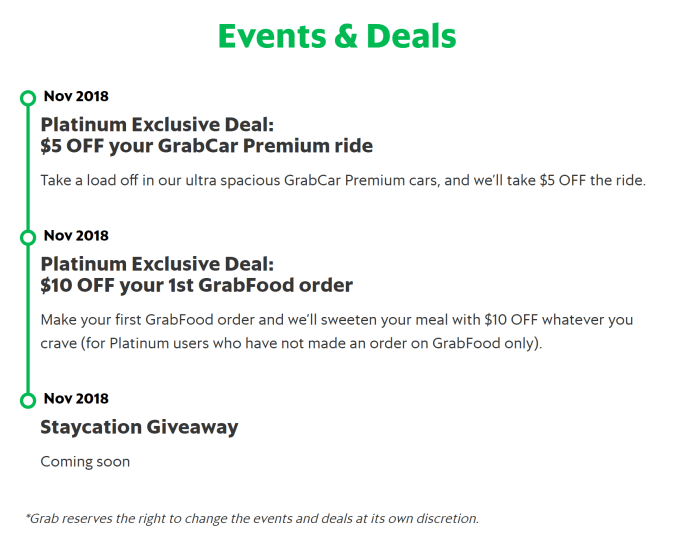The image size is (696, 534).
Task: Click the "Coming soon" text
Action: coord(85,462)
